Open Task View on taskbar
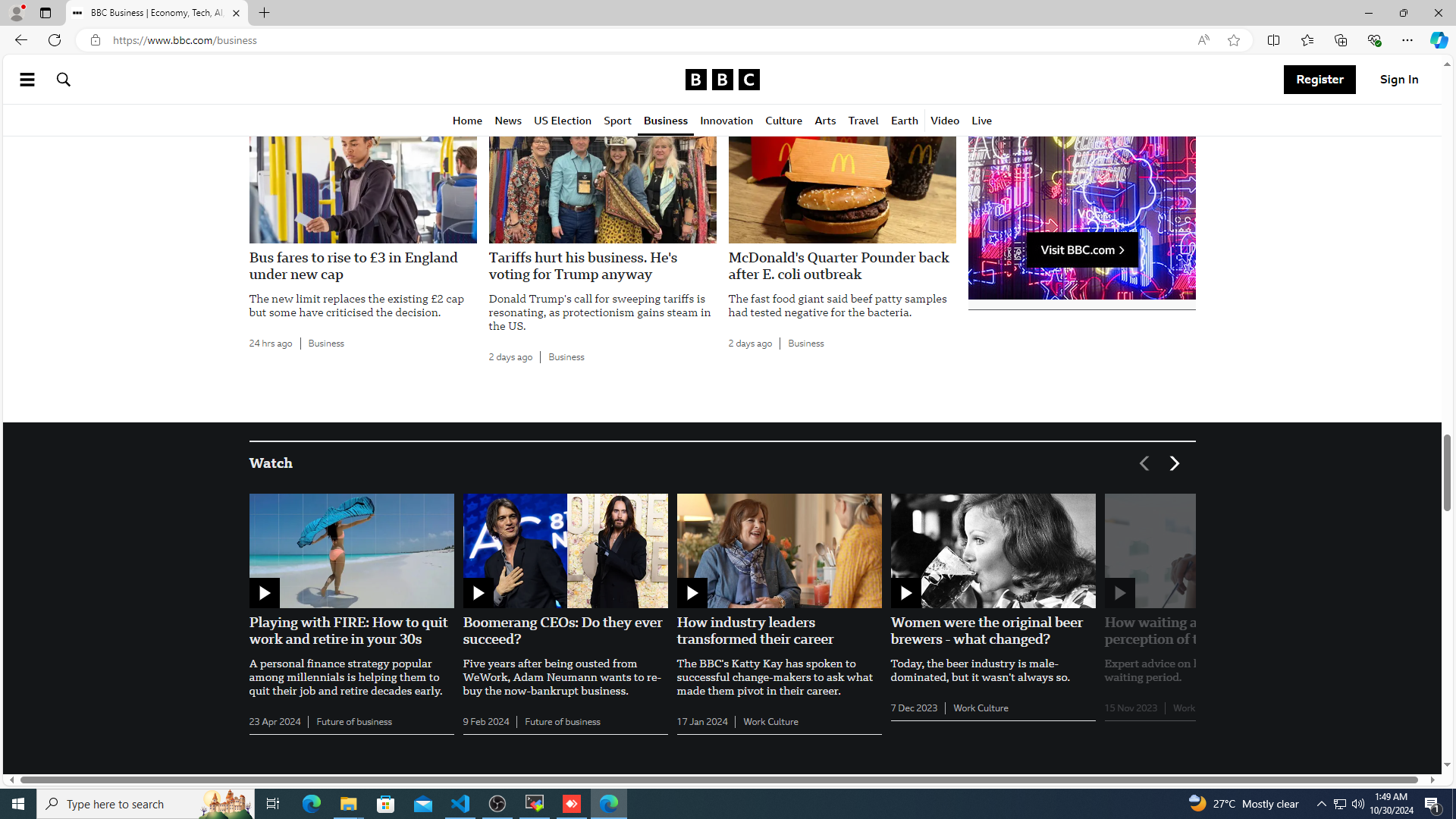The image size is (1456, 819). pos(273,803)
